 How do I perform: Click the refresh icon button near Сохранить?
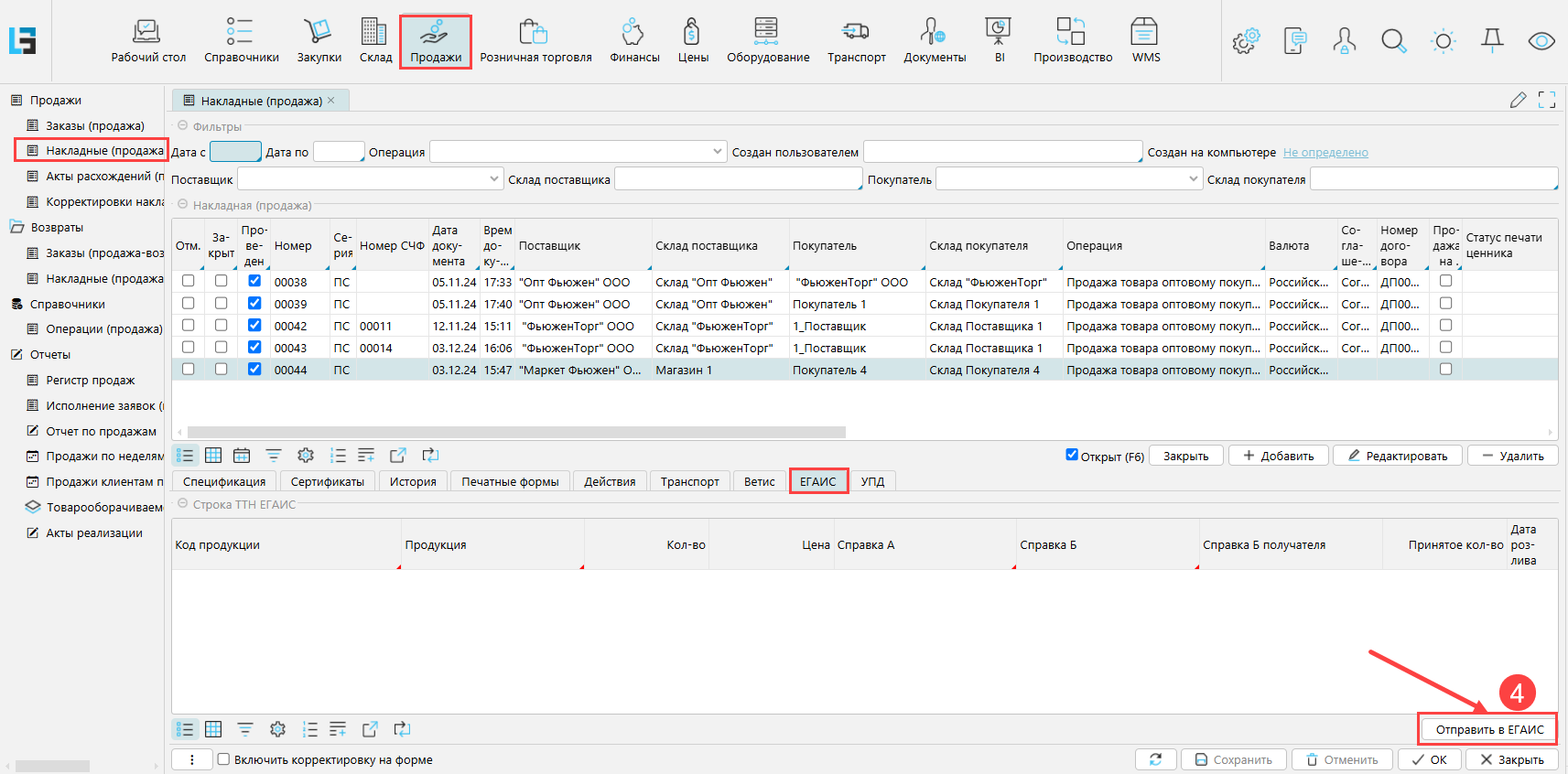tap(1155, 759)
